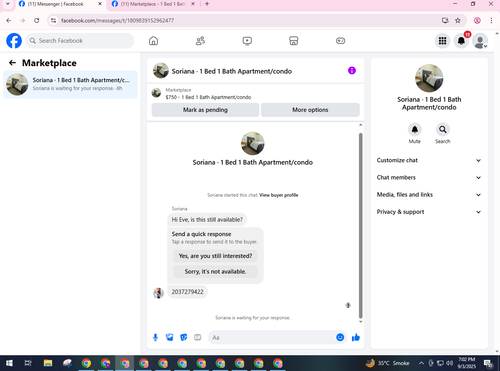500x371 pixels.
Task: Open the tab search dropdown arrow
Action: (8, 4)
